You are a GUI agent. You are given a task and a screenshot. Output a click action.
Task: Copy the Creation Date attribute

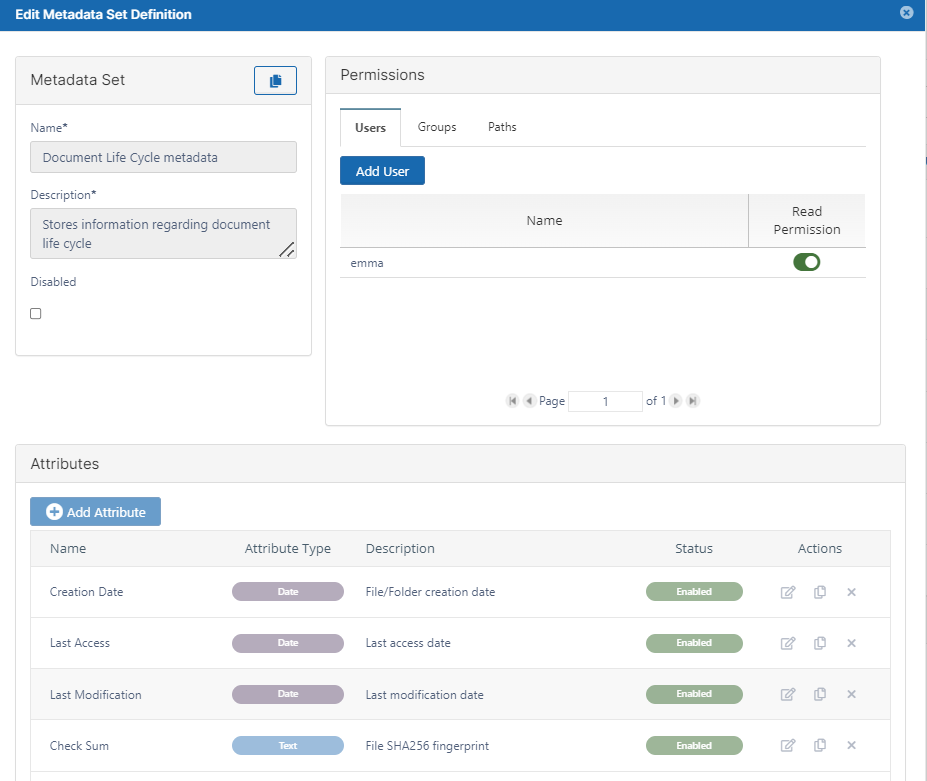[820, 592]
